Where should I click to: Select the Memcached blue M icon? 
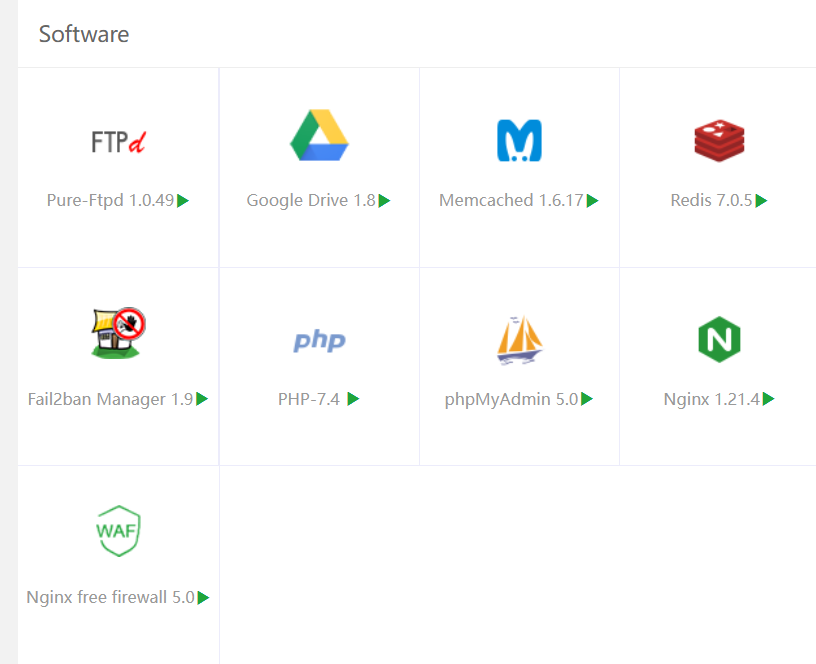click(x=519, y=141)
